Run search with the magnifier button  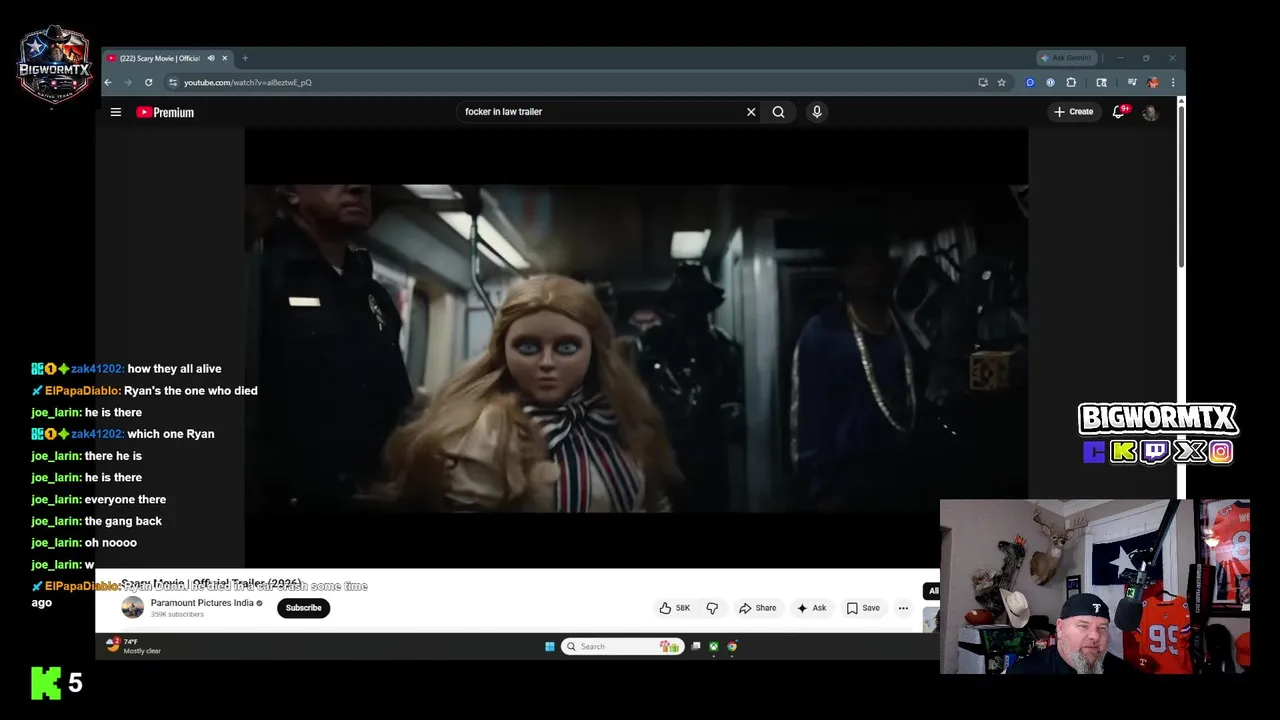(x=778, y=112)
